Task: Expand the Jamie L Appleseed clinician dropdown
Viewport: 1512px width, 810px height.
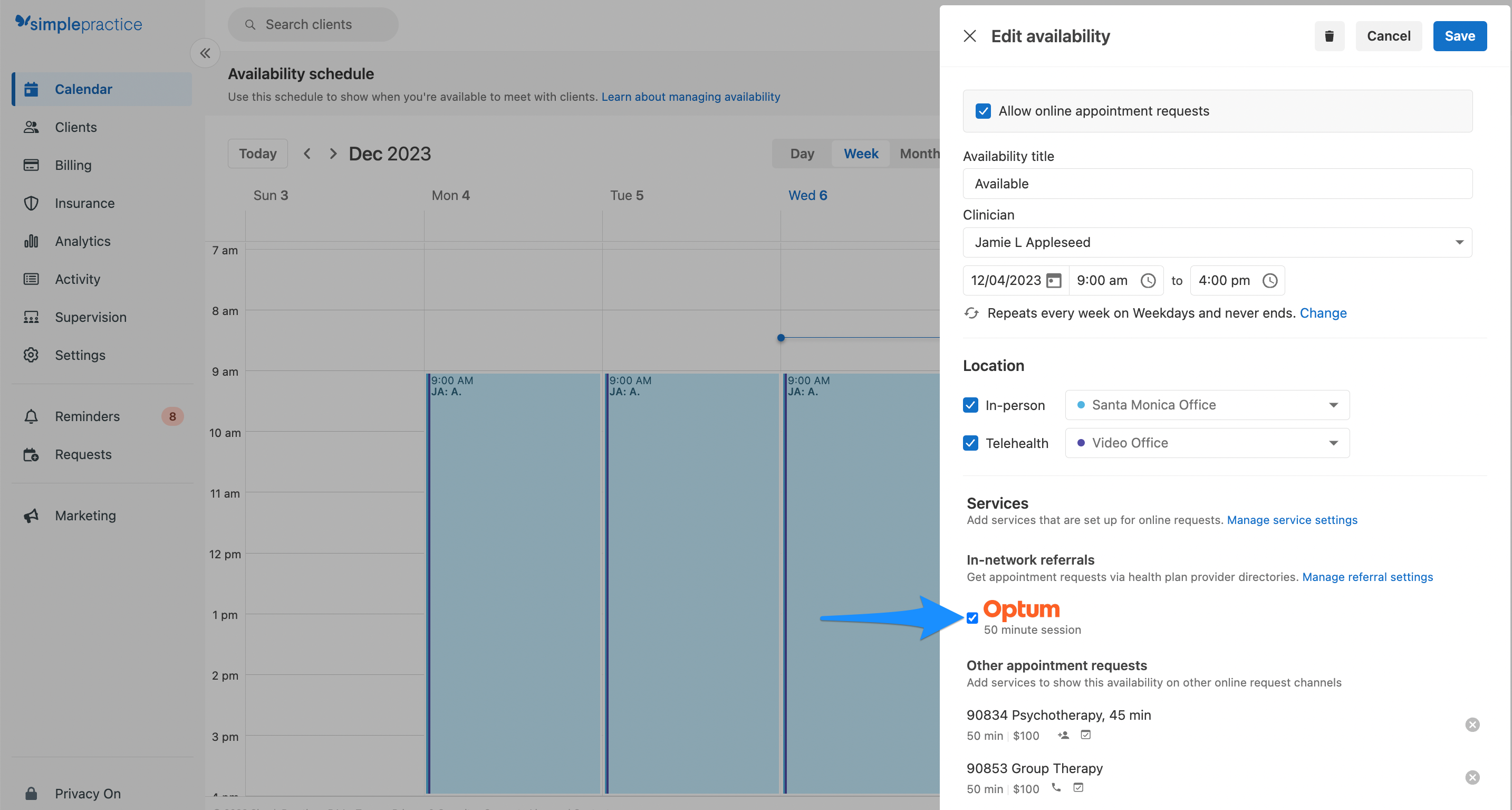Action: pos(1459,242)
